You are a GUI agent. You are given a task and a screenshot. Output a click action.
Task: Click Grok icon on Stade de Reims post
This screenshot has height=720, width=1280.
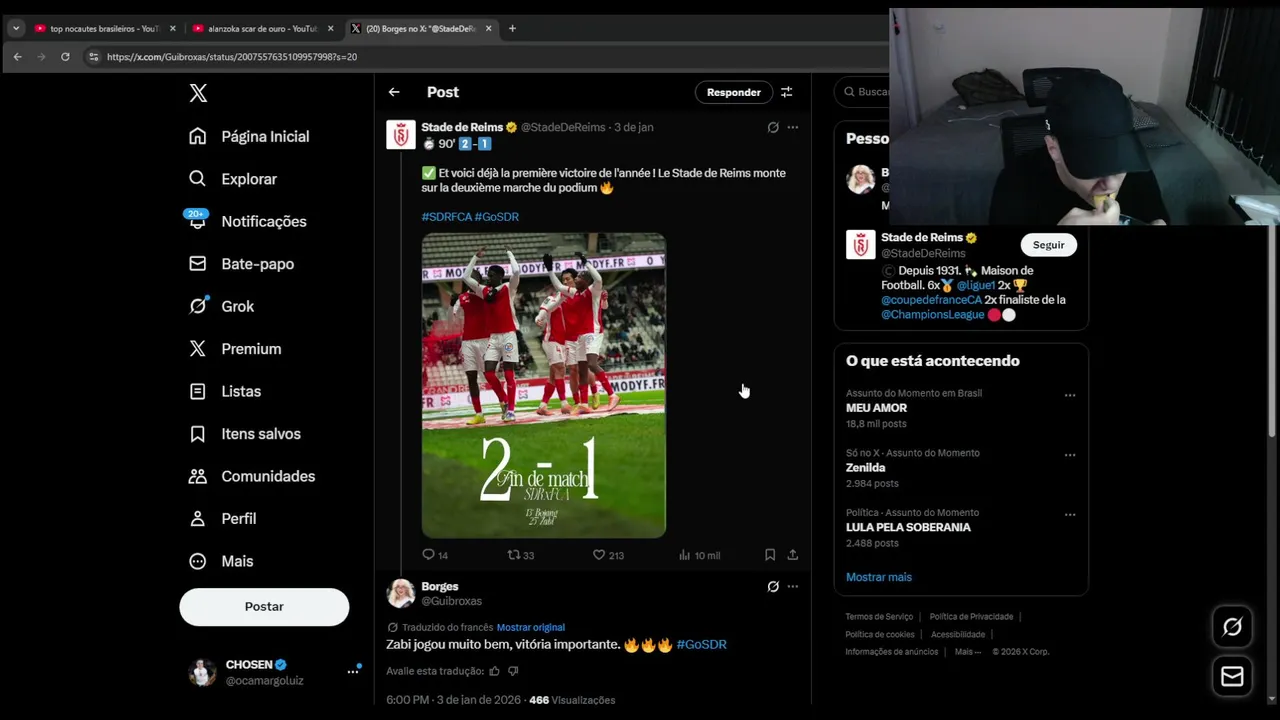(773, 127)
